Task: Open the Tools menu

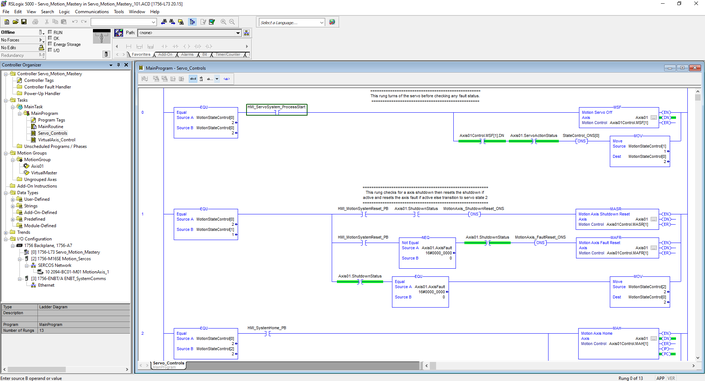Action: pyautogui.click(x=119, y=12)
